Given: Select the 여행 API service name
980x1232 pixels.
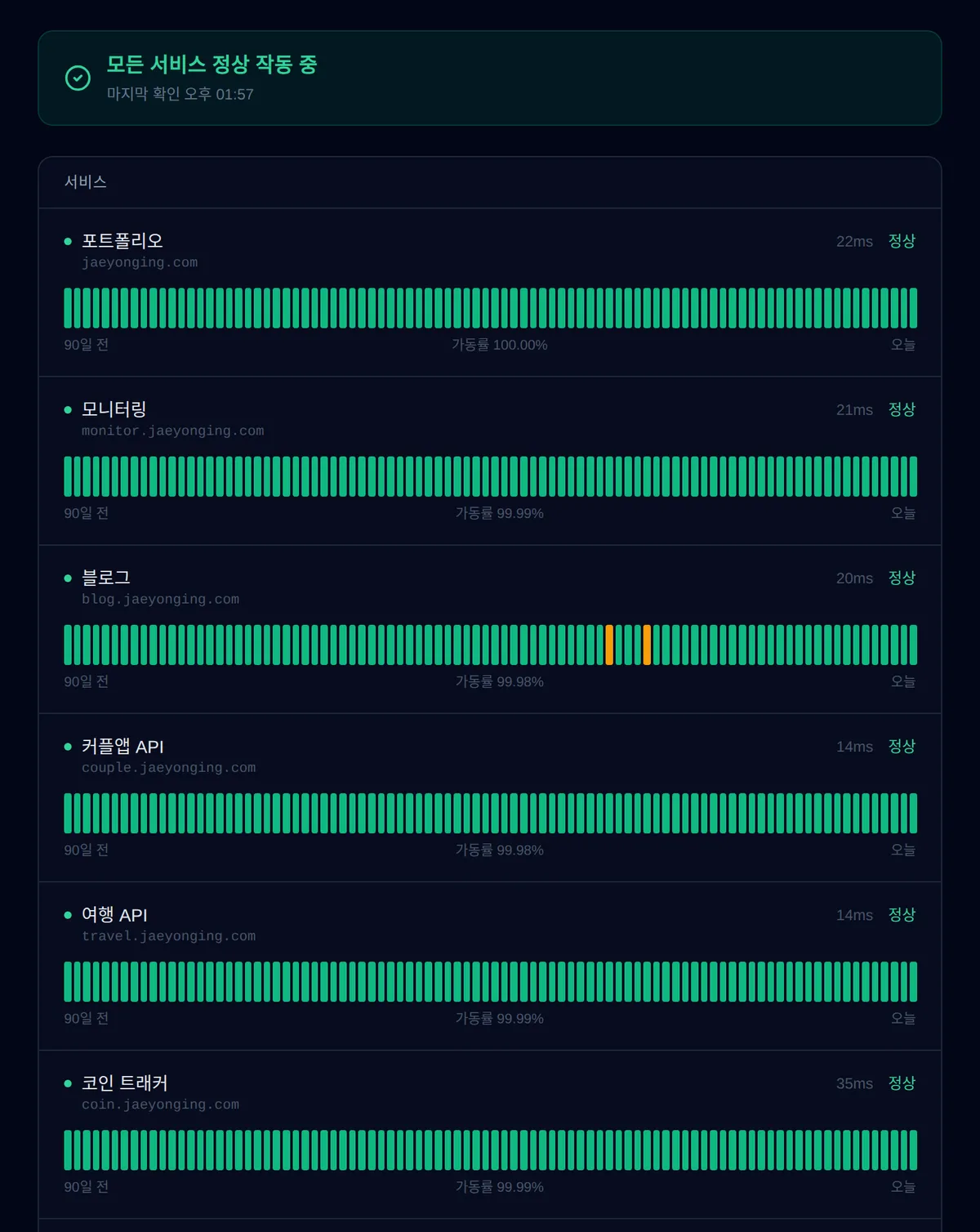Looking at the screenshot, I should click(x=114, y=914).
